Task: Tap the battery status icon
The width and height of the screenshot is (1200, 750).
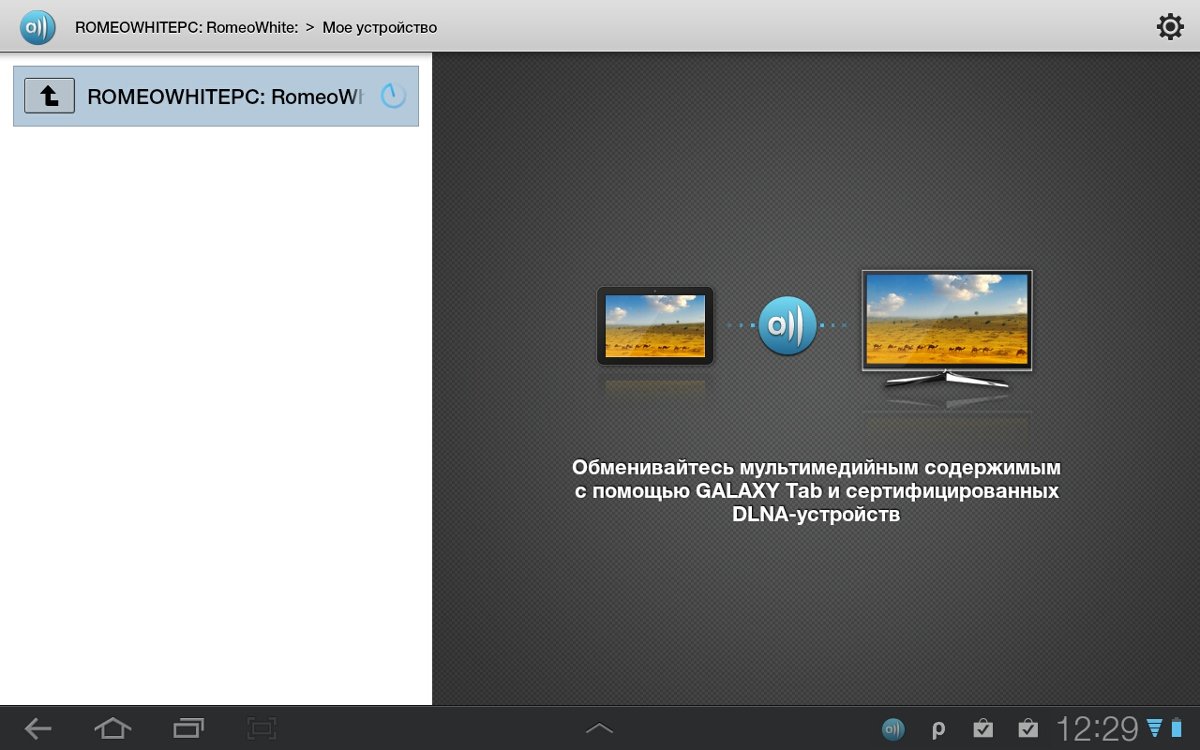Action: [1177, 728]
